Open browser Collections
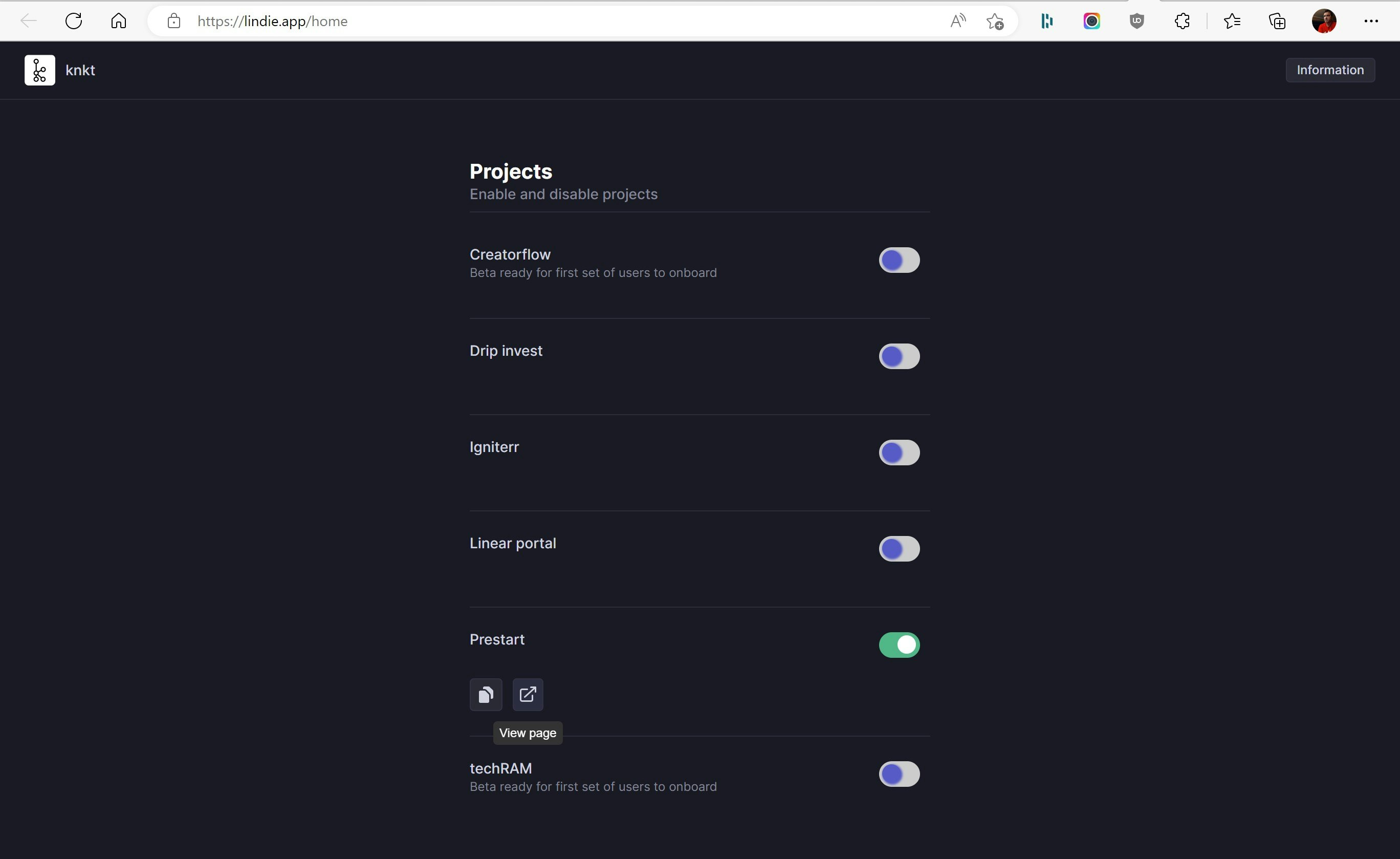Viewport: 1400px width, 859px height. point(1277,21)
